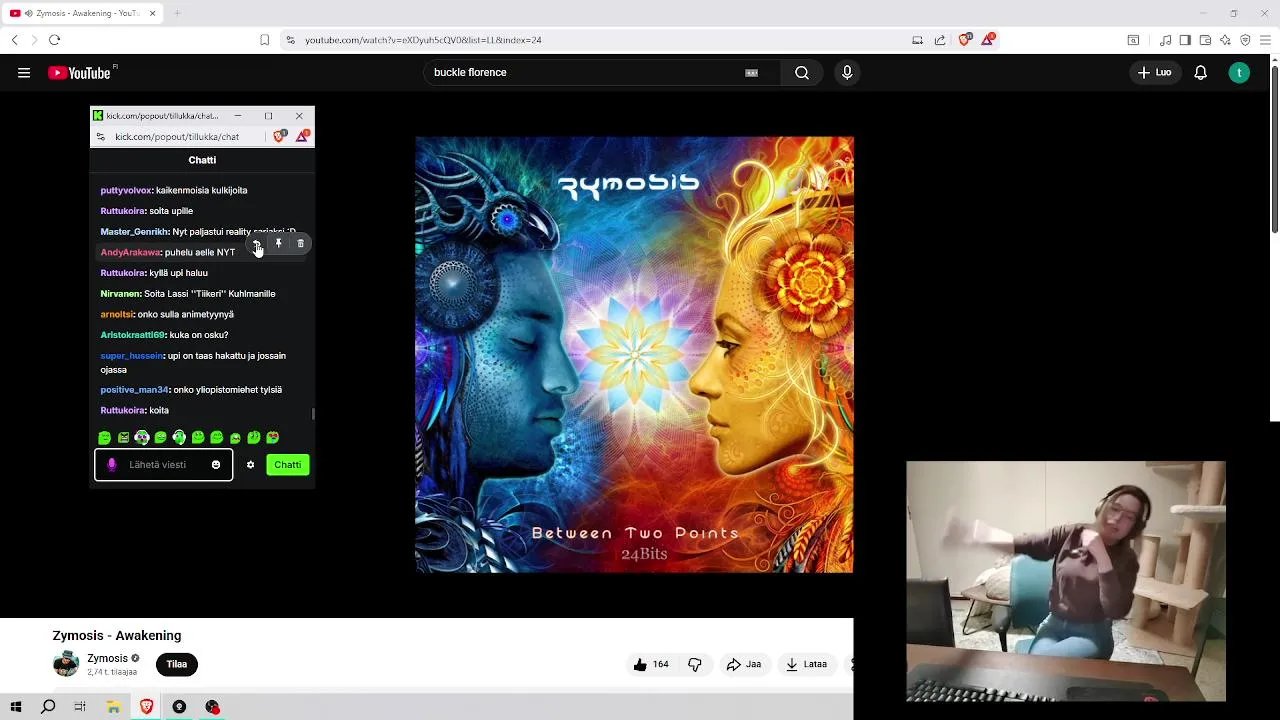Open the on-screen keyboard icon in search box

coord(752,72)
